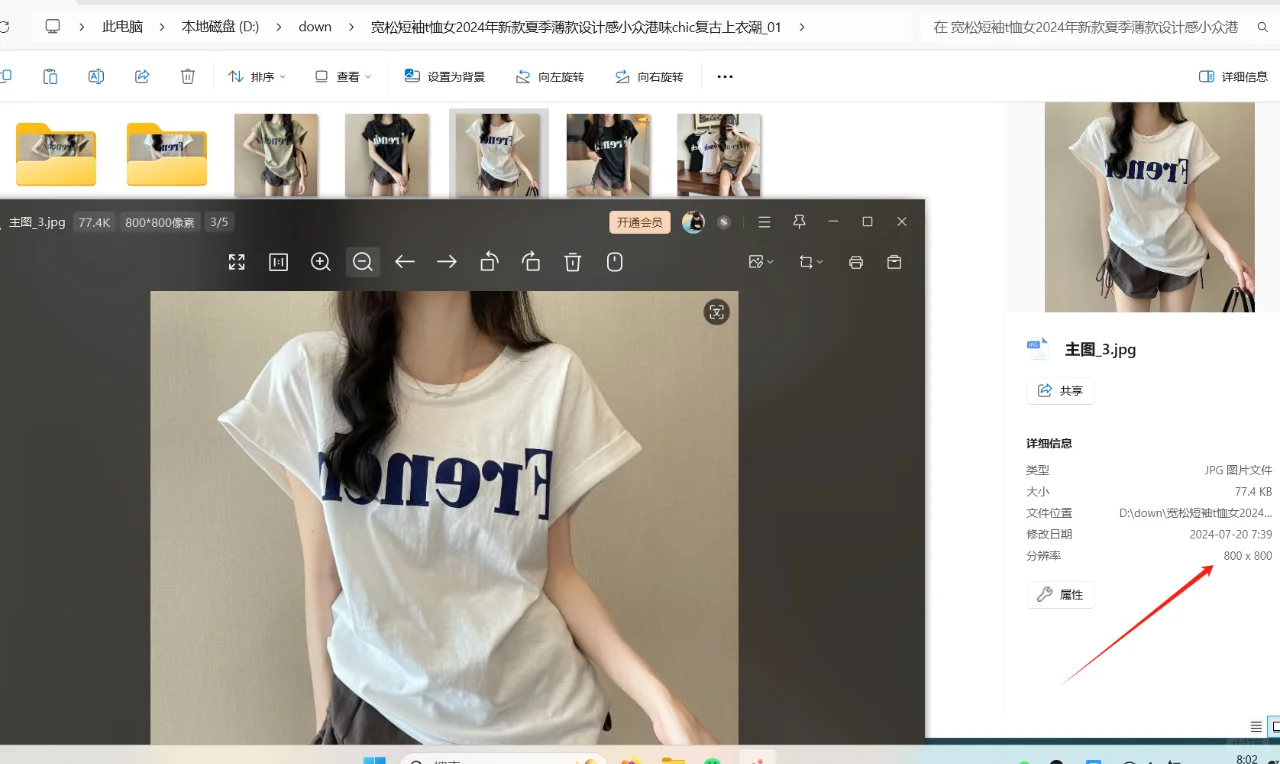Open the crop tool
The height and width of the screenshot is (764, 1280).
point(806,262)
